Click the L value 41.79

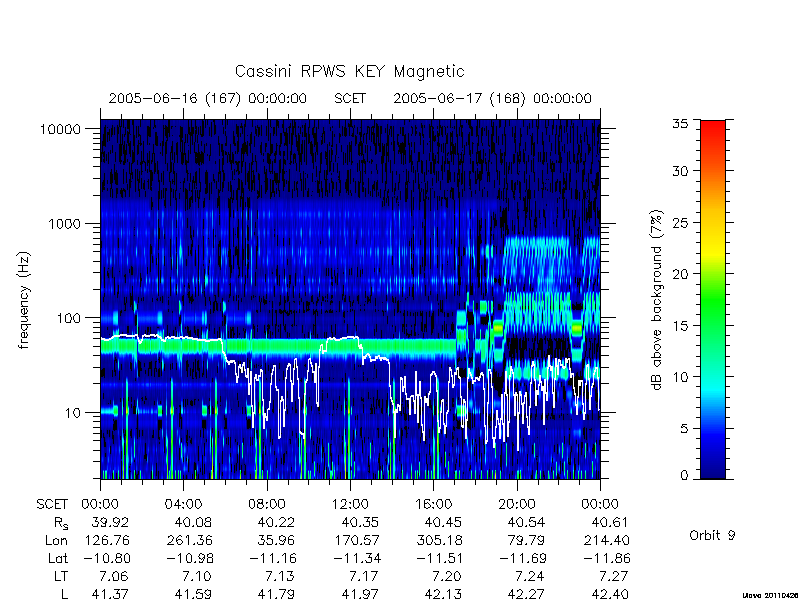(x=277, y=594)
